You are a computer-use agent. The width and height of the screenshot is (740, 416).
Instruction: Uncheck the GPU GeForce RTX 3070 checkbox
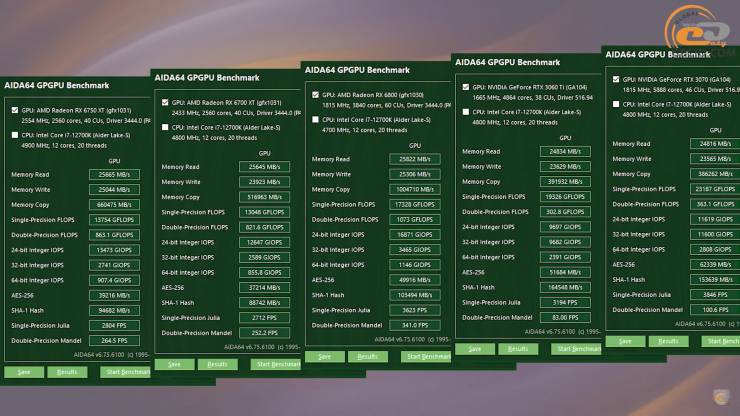click(x=616, y=79)
